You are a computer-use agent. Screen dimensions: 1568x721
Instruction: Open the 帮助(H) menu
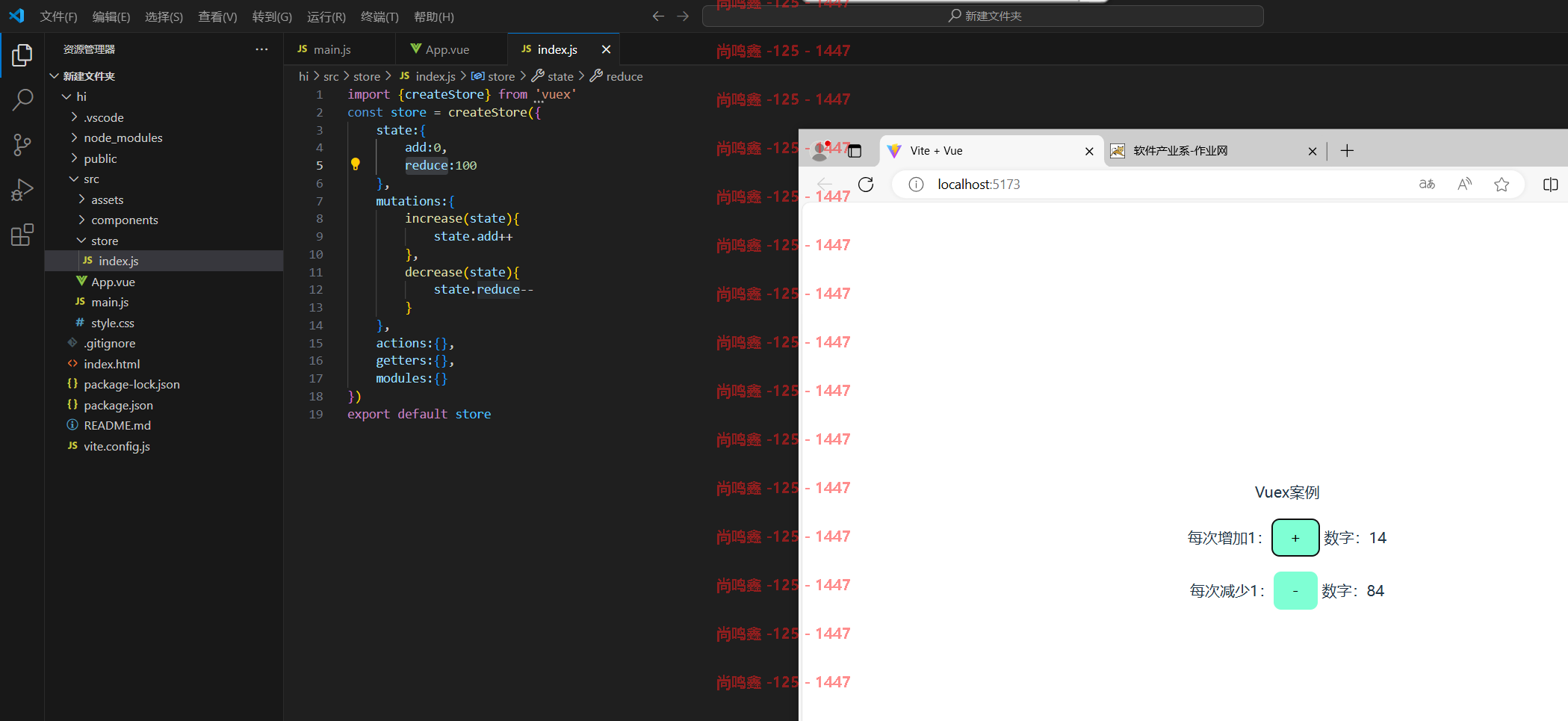tap(434, 16)
